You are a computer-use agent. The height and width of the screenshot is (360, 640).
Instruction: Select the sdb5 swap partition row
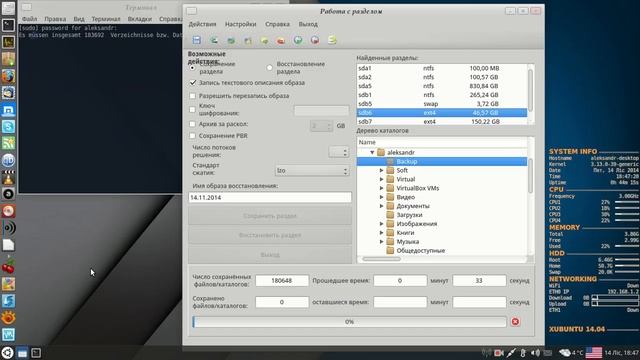tap(442, 104)
